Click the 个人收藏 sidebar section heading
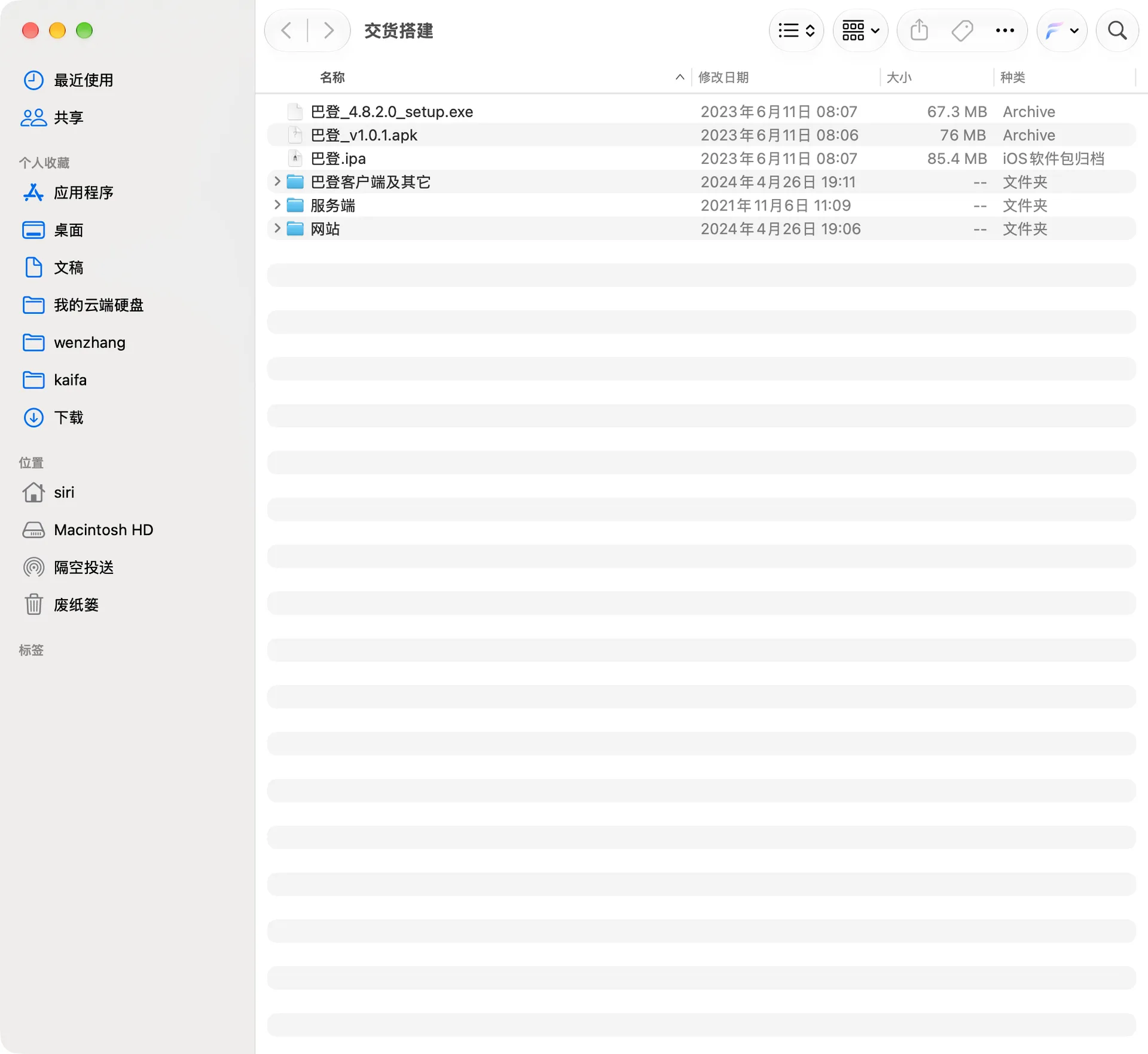Viewport: 1148px width, 1054px height. click(44, 163)
